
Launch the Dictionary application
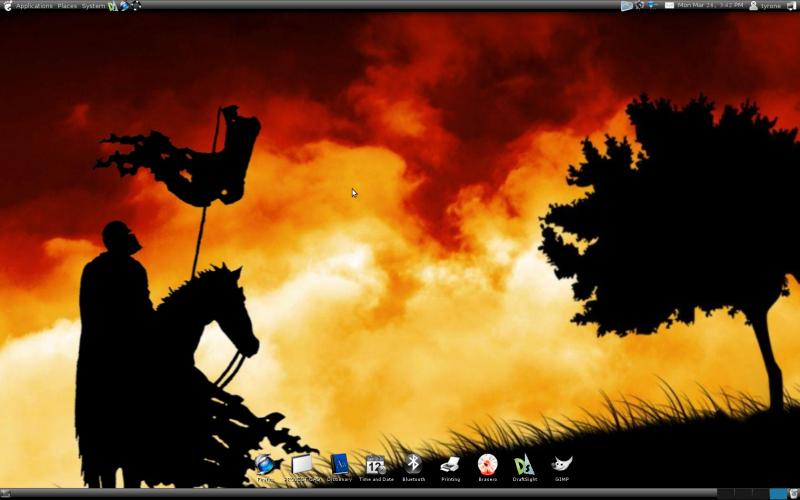click(x=340, y=465)
